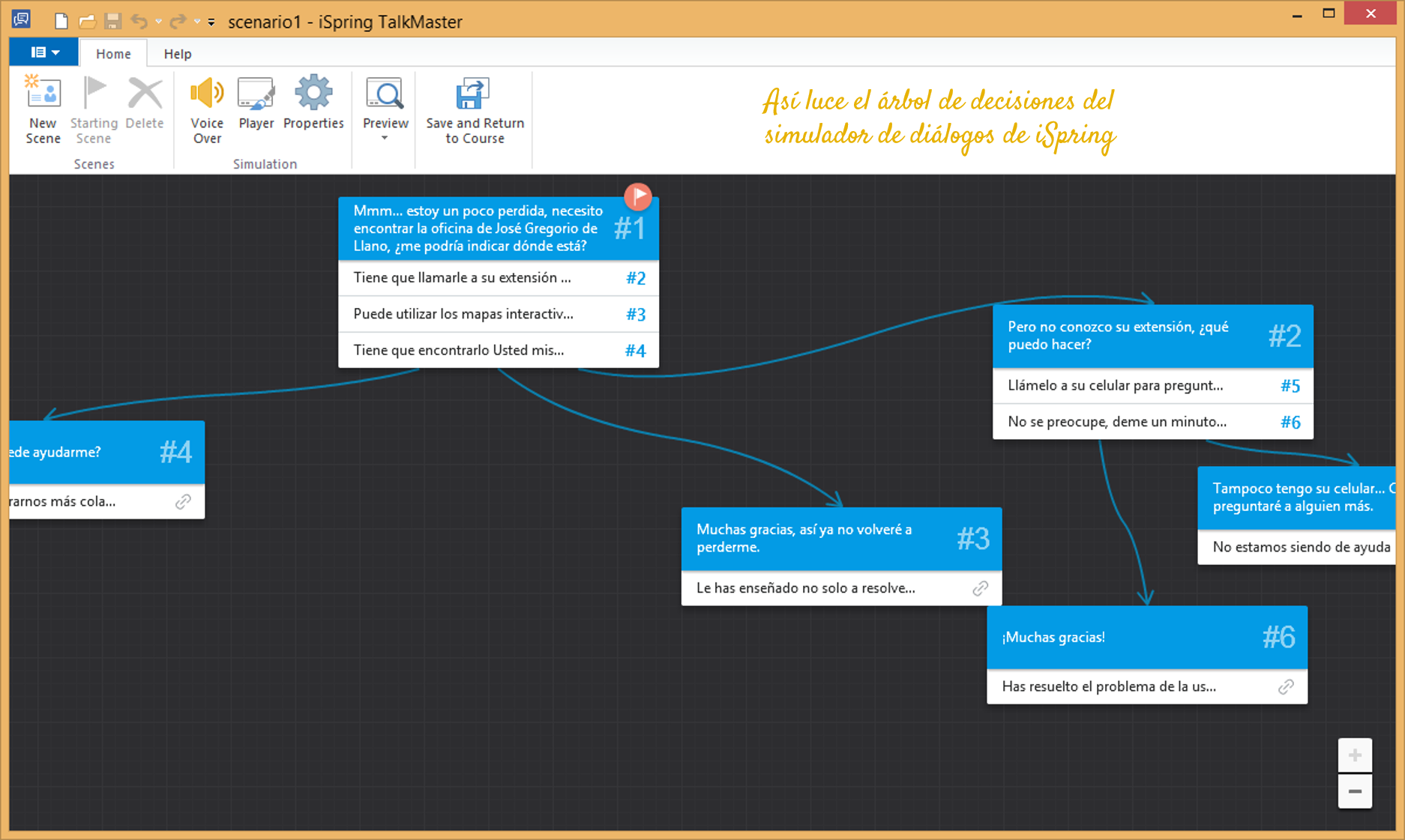The image size is (1405, 840).
Task: Select scene #4 header 'ede ayudarme?'
Action: pyautogui.click(x=107, y=452)
